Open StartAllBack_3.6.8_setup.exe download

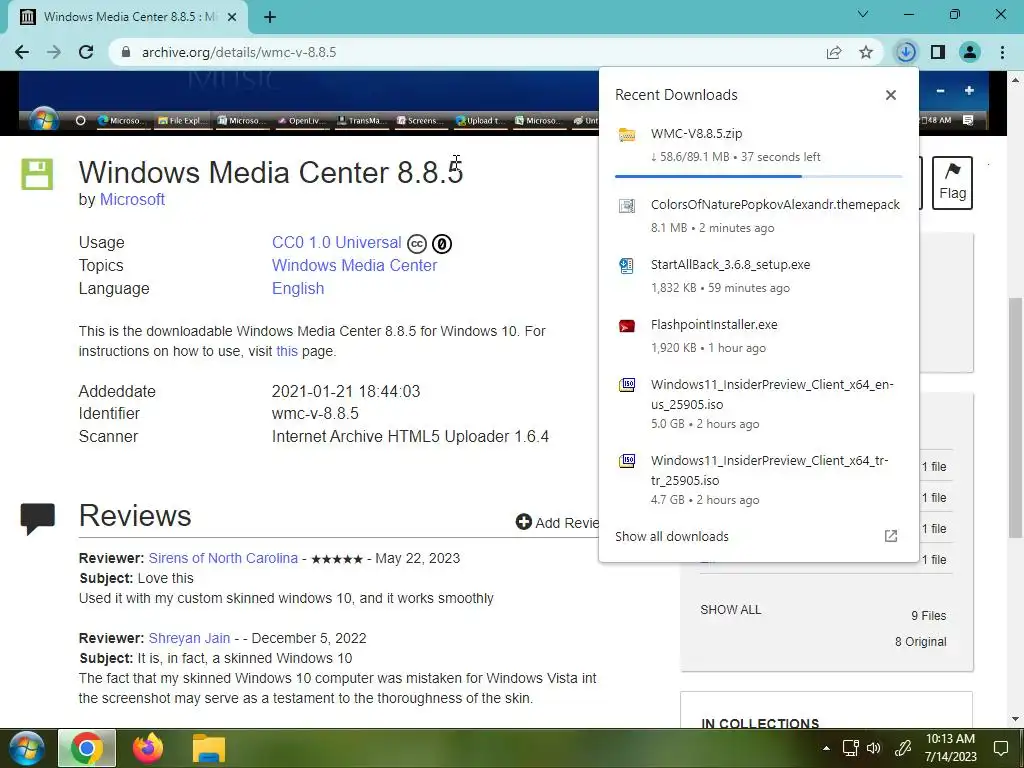pos(758,276)
